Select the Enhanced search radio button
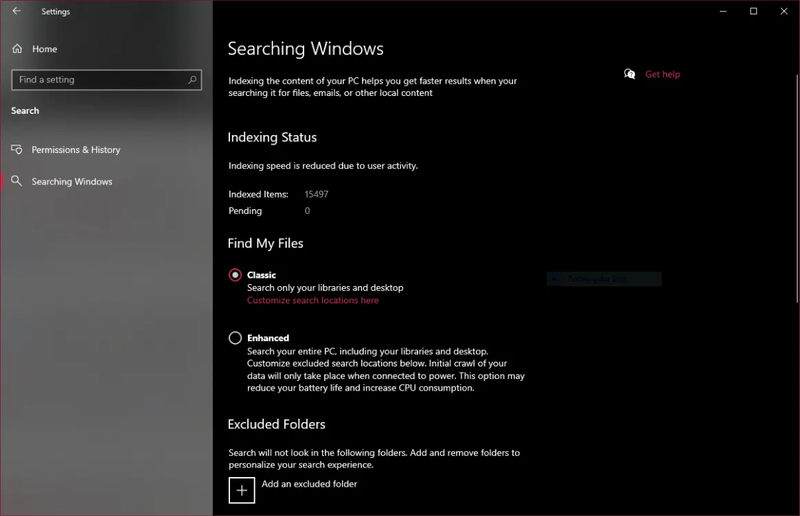This screenshot has width=800, height=516. point(235,338)
